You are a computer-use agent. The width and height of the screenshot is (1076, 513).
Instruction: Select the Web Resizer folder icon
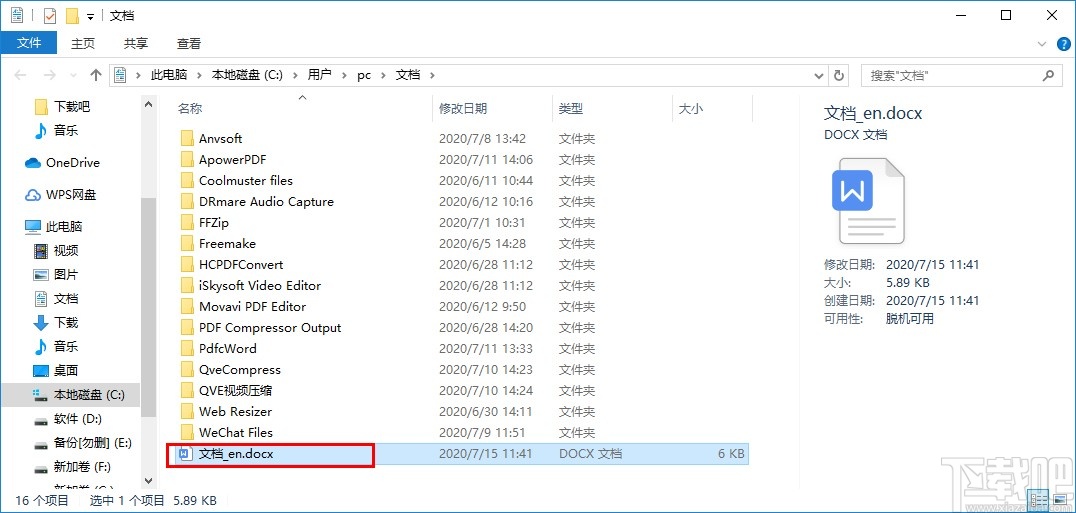tap(187, 411)
